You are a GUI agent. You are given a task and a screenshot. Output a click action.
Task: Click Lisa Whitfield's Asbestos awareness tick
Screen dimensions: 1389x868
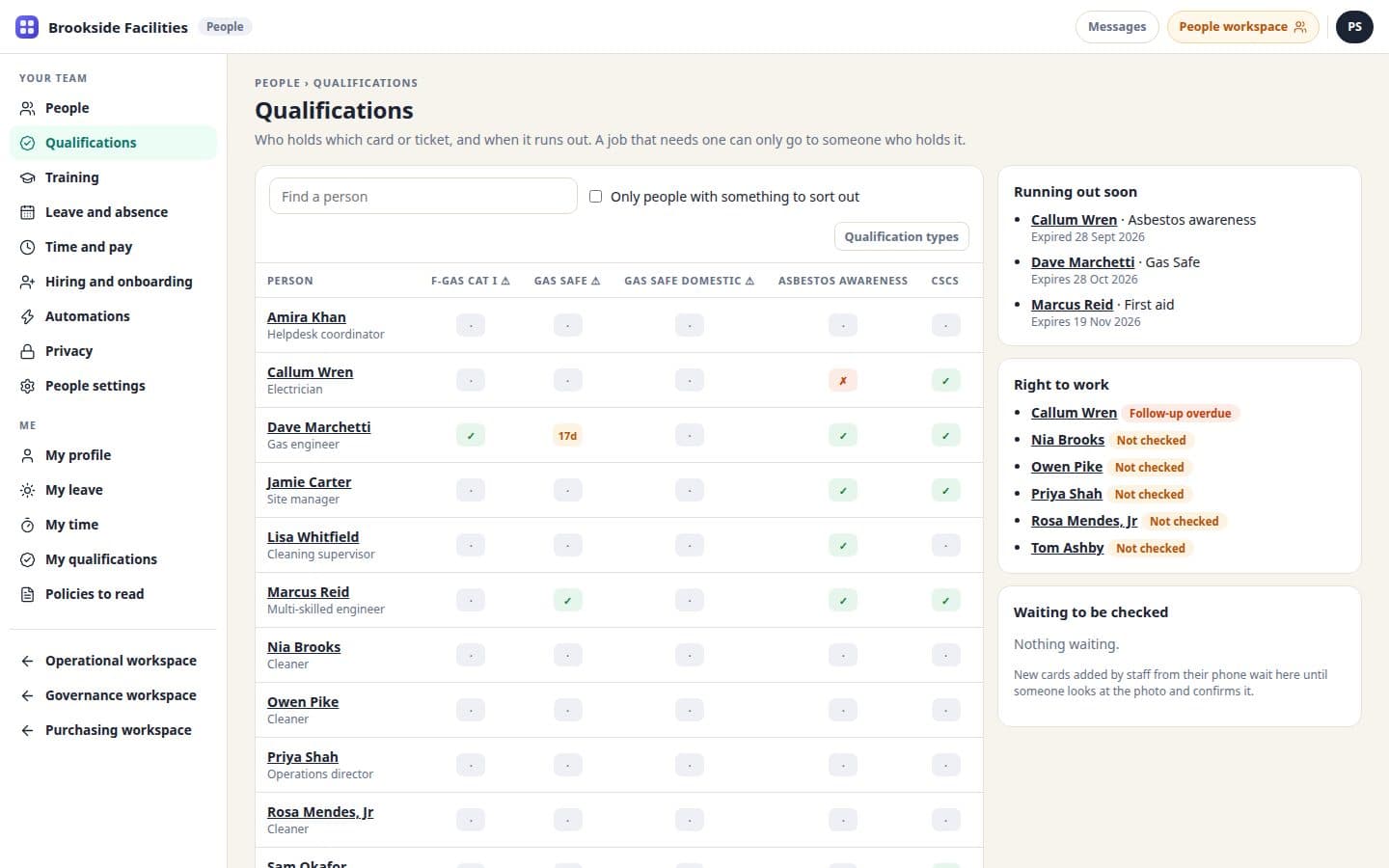click(x=843, y=546)
